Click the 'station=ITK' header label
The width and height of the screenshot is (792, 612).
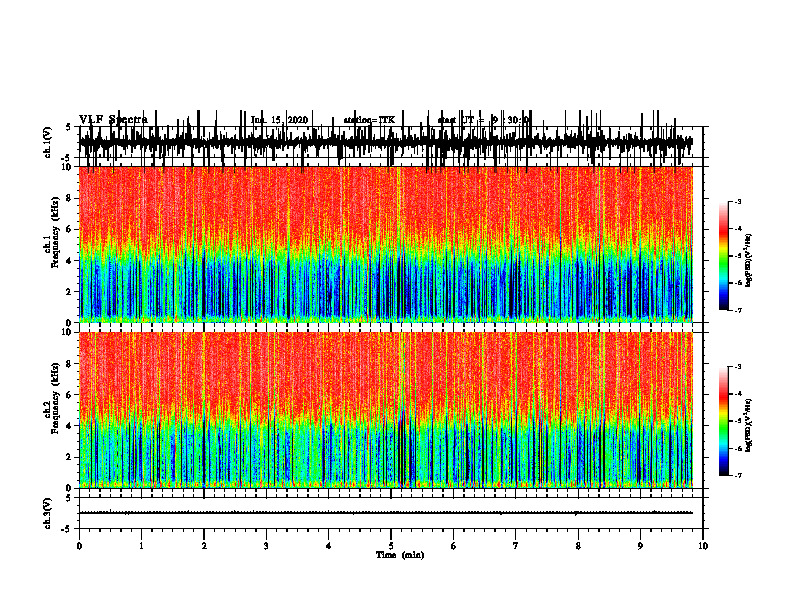click(369, 120)
